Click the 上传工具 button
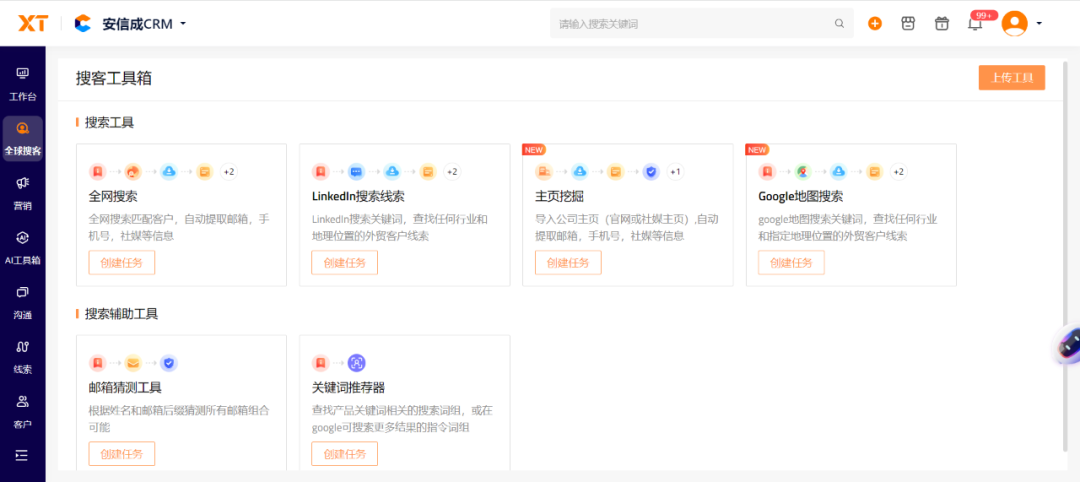 (x=1012, y=78)
